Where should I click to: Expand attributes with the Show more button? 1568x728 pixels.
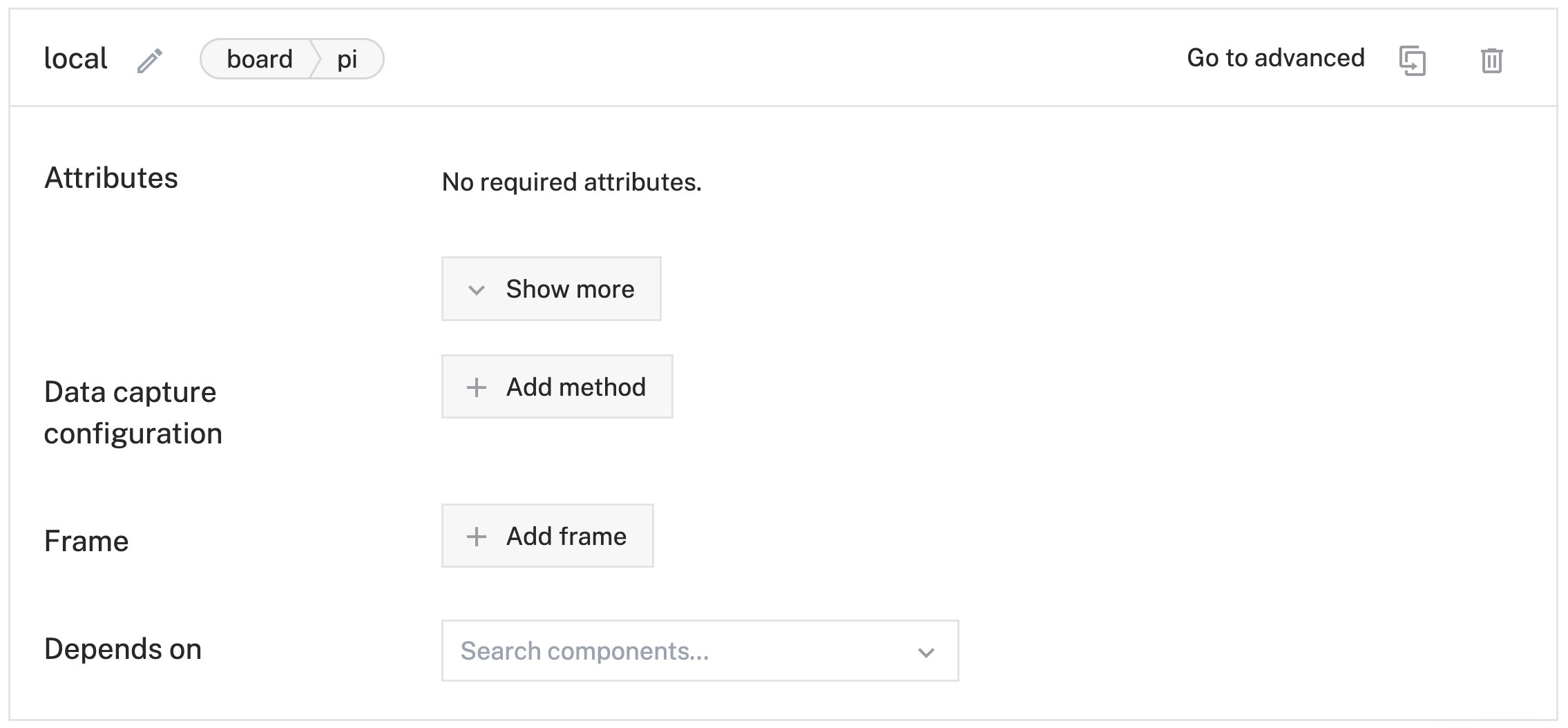tap(551, 289)
